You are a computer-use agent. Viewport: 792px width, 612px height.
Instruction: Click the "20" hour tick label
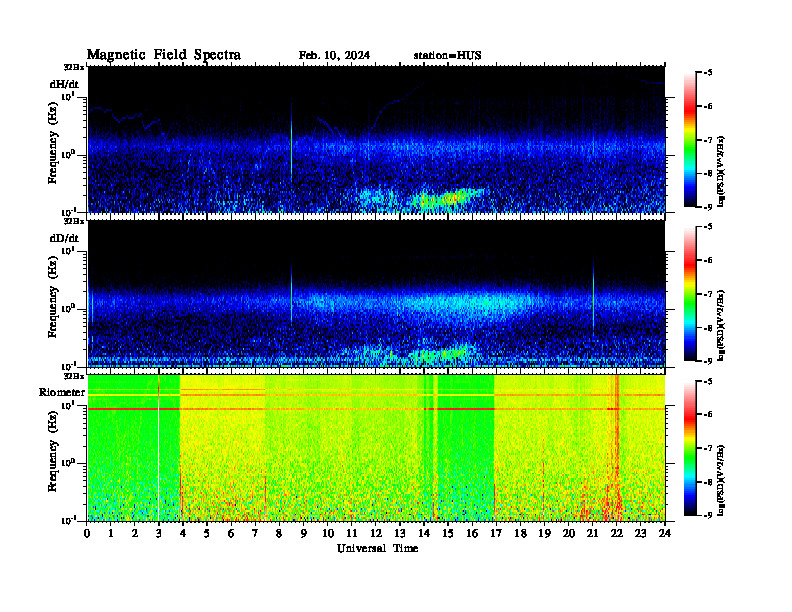tap(569, 533)
